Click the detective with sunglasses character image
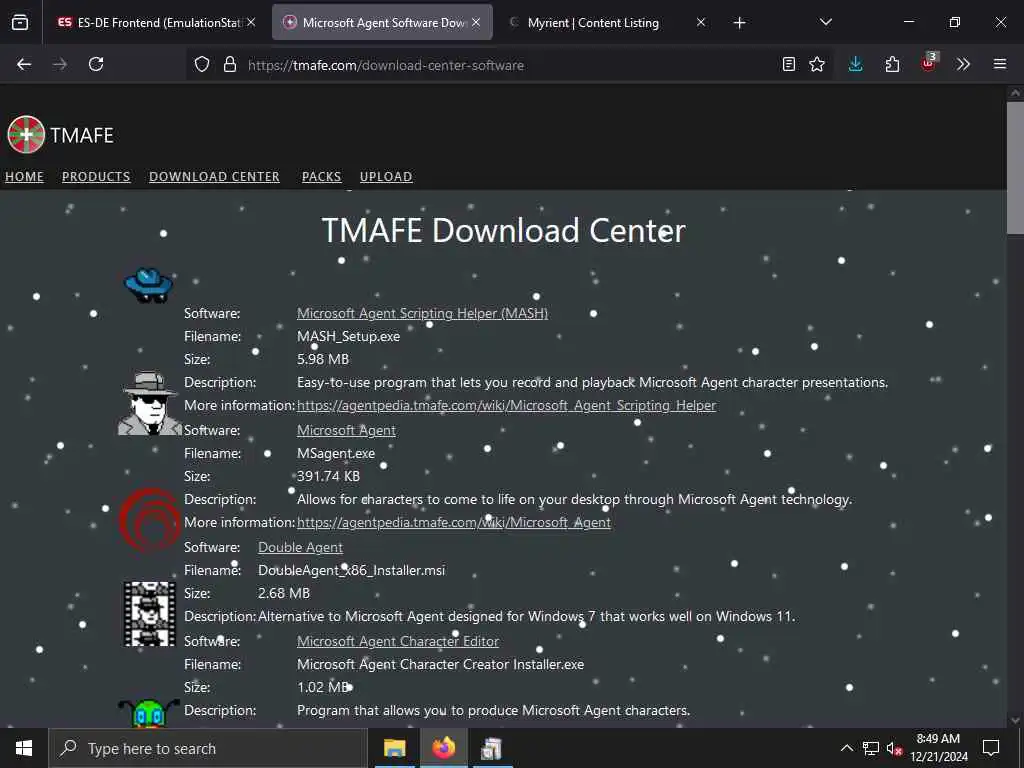The image size is (1024, 768). (150, 403)
